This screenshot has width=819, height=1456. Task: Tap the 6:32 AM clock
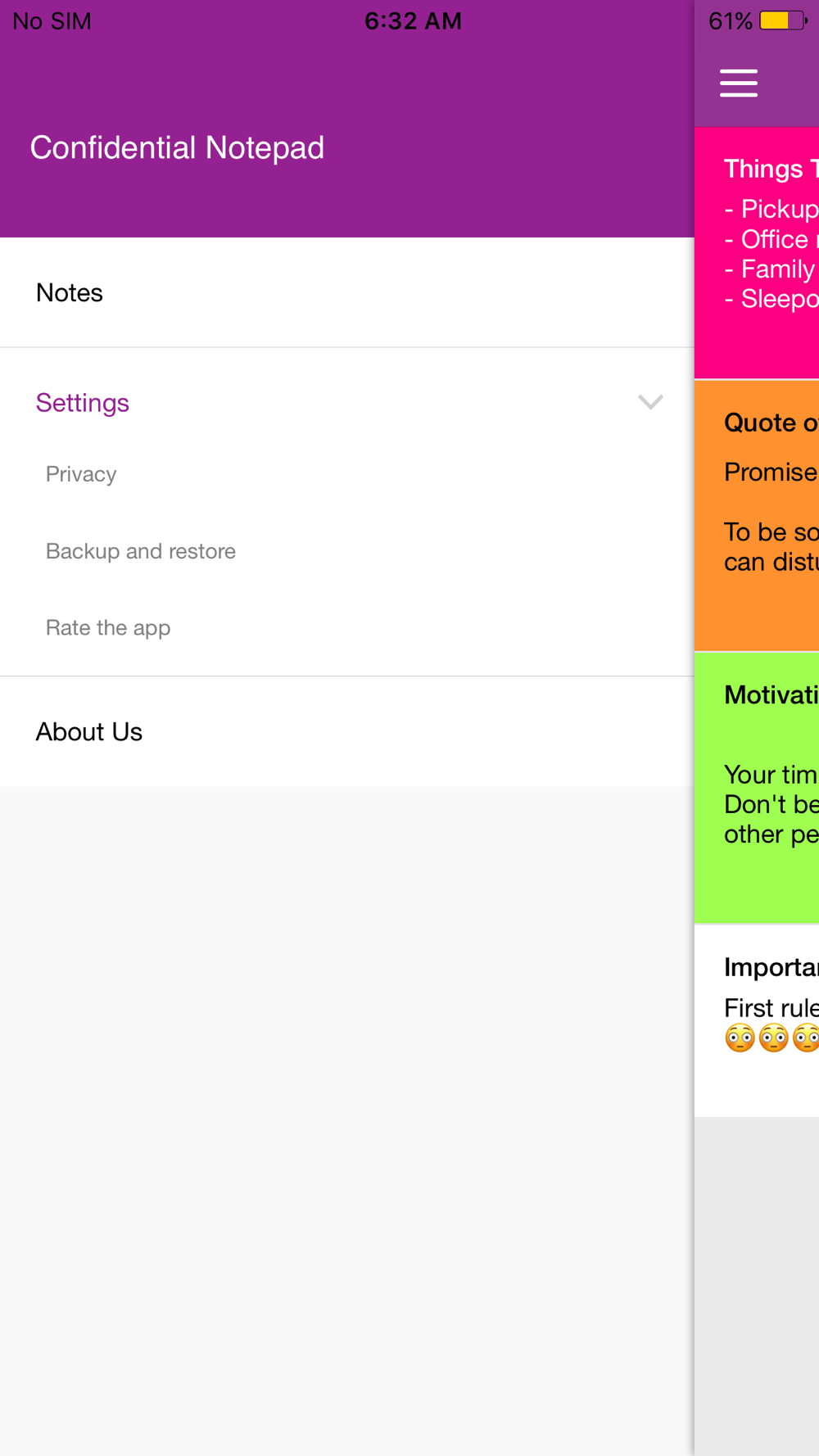pyautogui.click(x=413, y=21)
